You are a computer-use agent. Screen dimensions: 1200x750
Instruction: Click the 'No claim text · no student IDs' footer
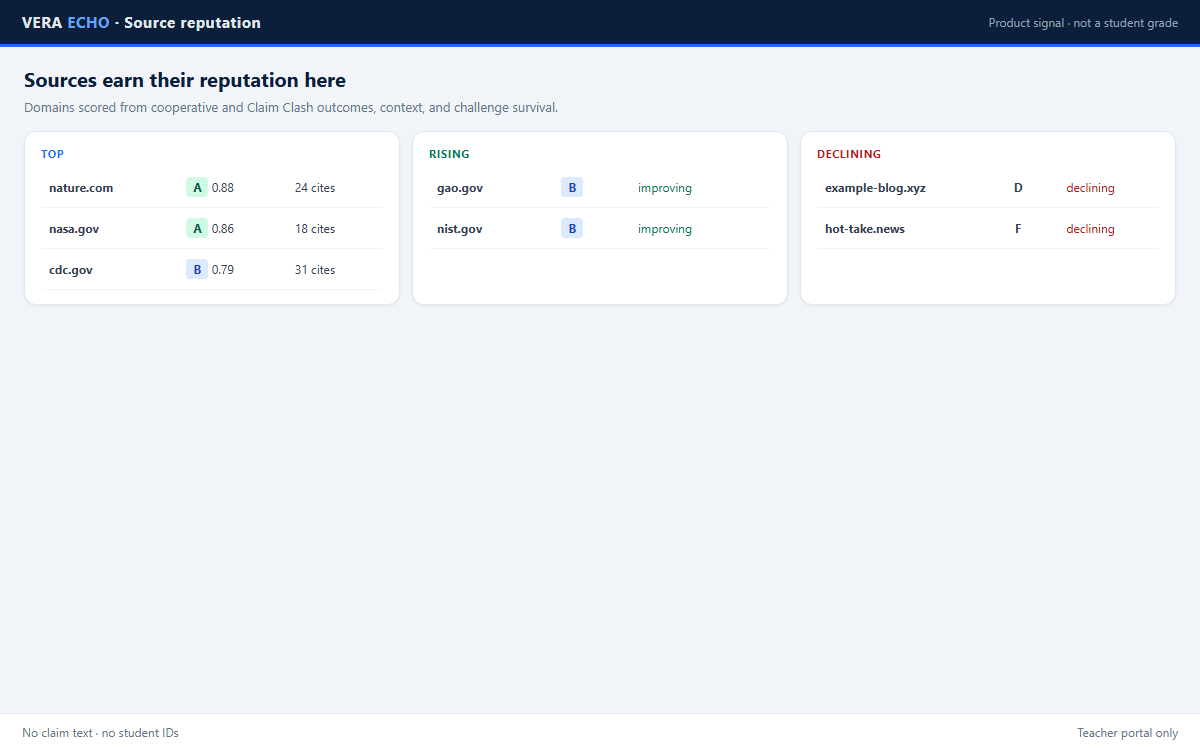coord(100,733)
